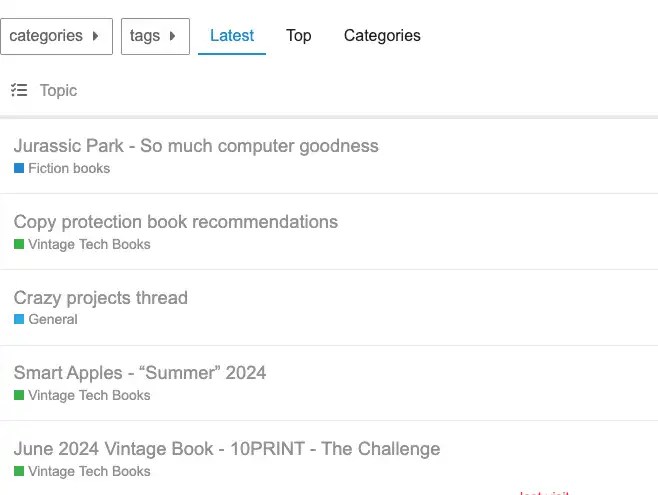Viewport: 658px width, 495px height.
Task: Click Vintage Tech Books under June 2024 topic
Action: click(89, 471)
